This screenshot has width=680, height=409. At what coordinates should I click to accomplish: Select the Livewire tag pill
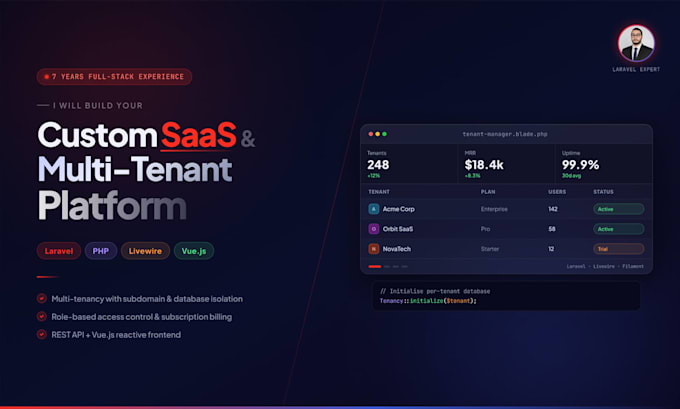(145, 251)
